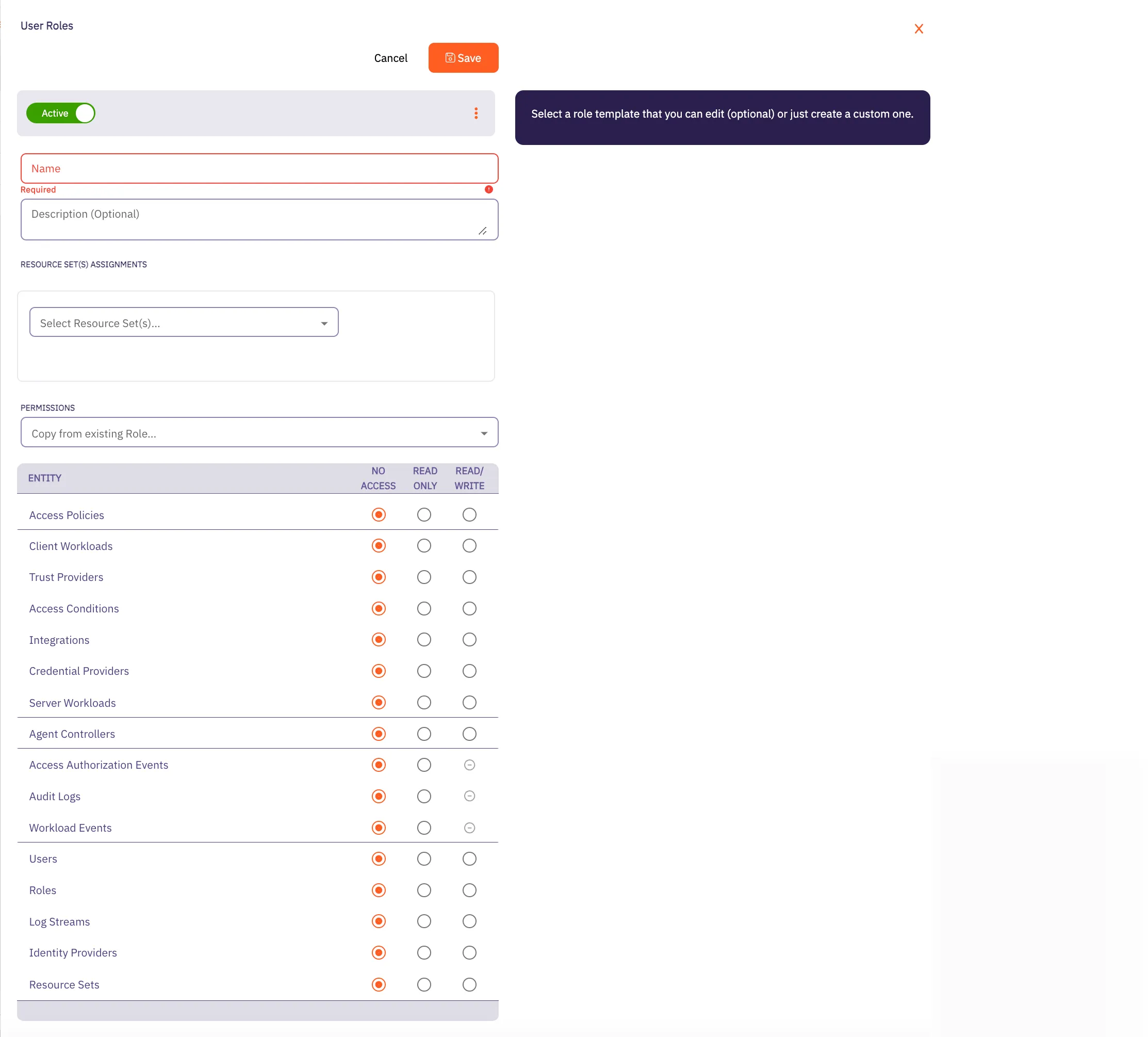Click the Description text area
The width and height of the screenshot is (1148, 1037).
pyautogui.click(x=259, y=219)
